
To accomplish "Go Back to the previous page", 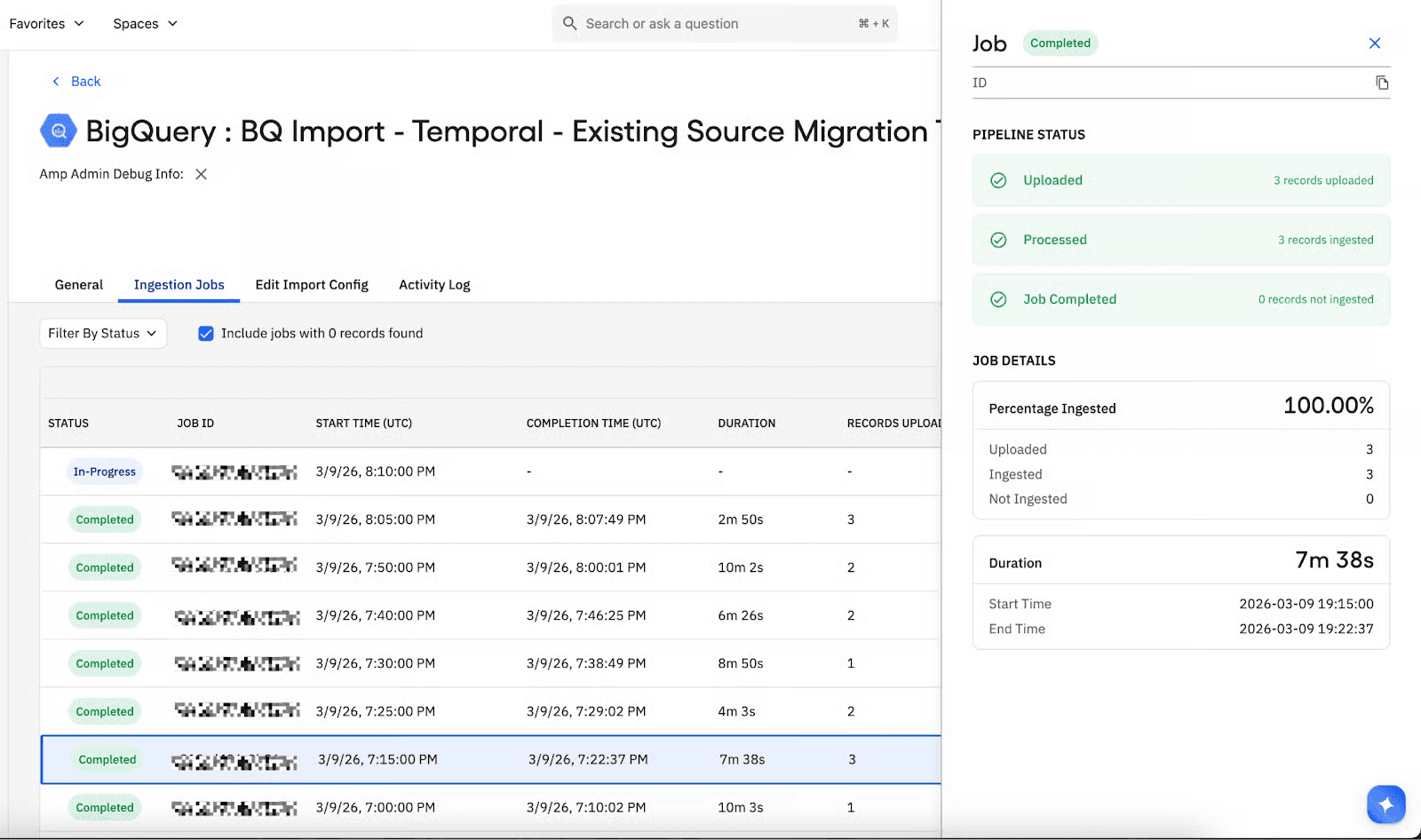I will coord(76,82).
